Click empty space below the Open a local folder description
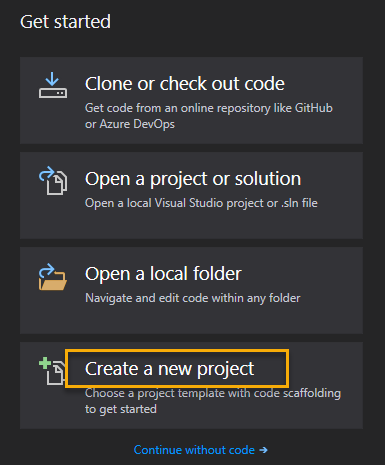The width and height of the screenshot is (385, 465). [x=191, y=319]
